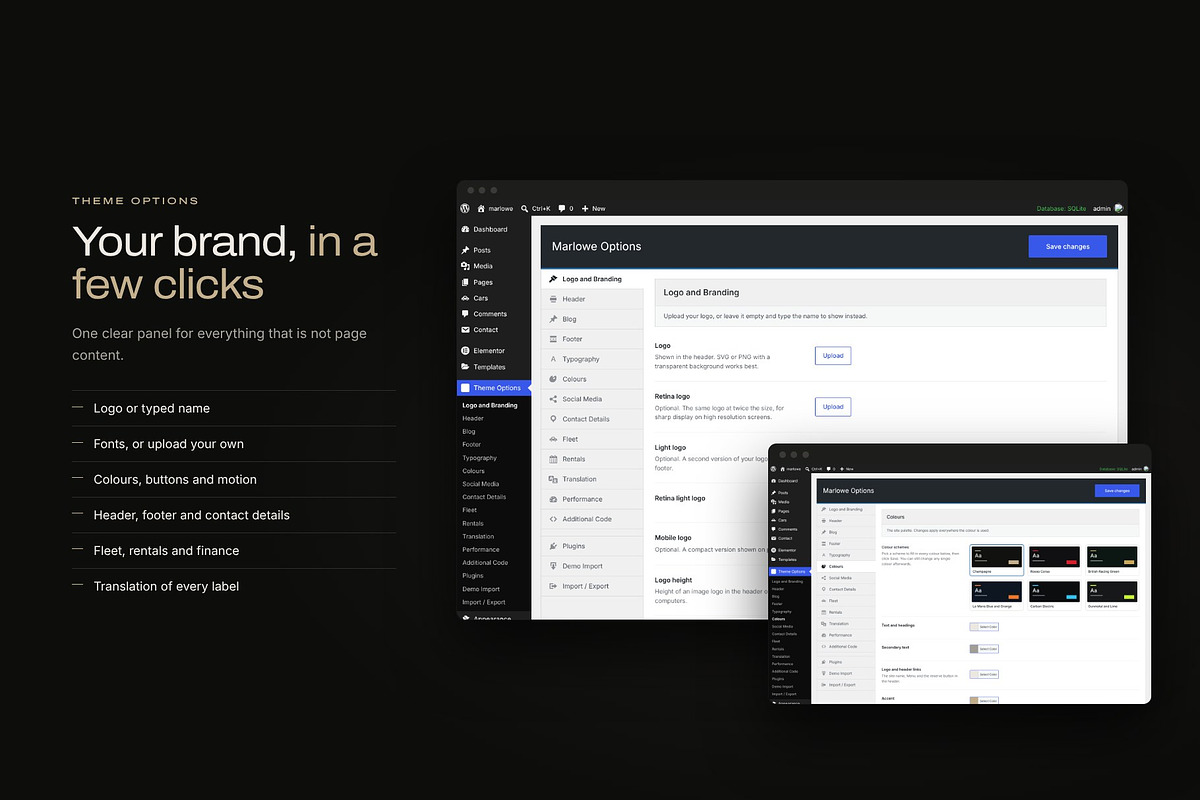The height and width of the screenshot is (800, 1200).
Task: Click Upload button beside Logo setting
Action: [833, 355]
